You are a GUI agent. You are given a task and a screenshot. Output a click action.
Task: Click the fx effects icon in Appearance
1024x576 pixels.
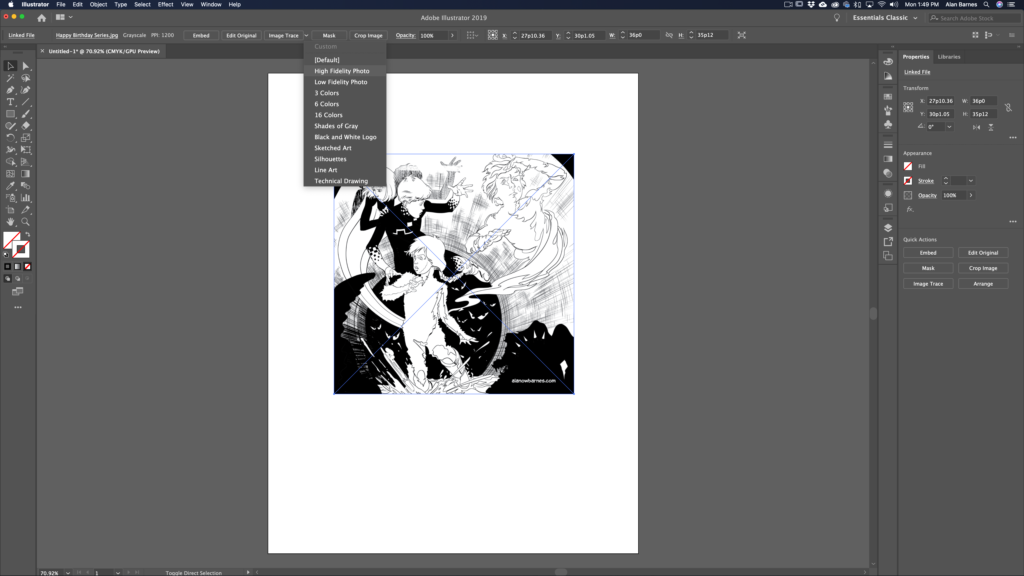909,209
